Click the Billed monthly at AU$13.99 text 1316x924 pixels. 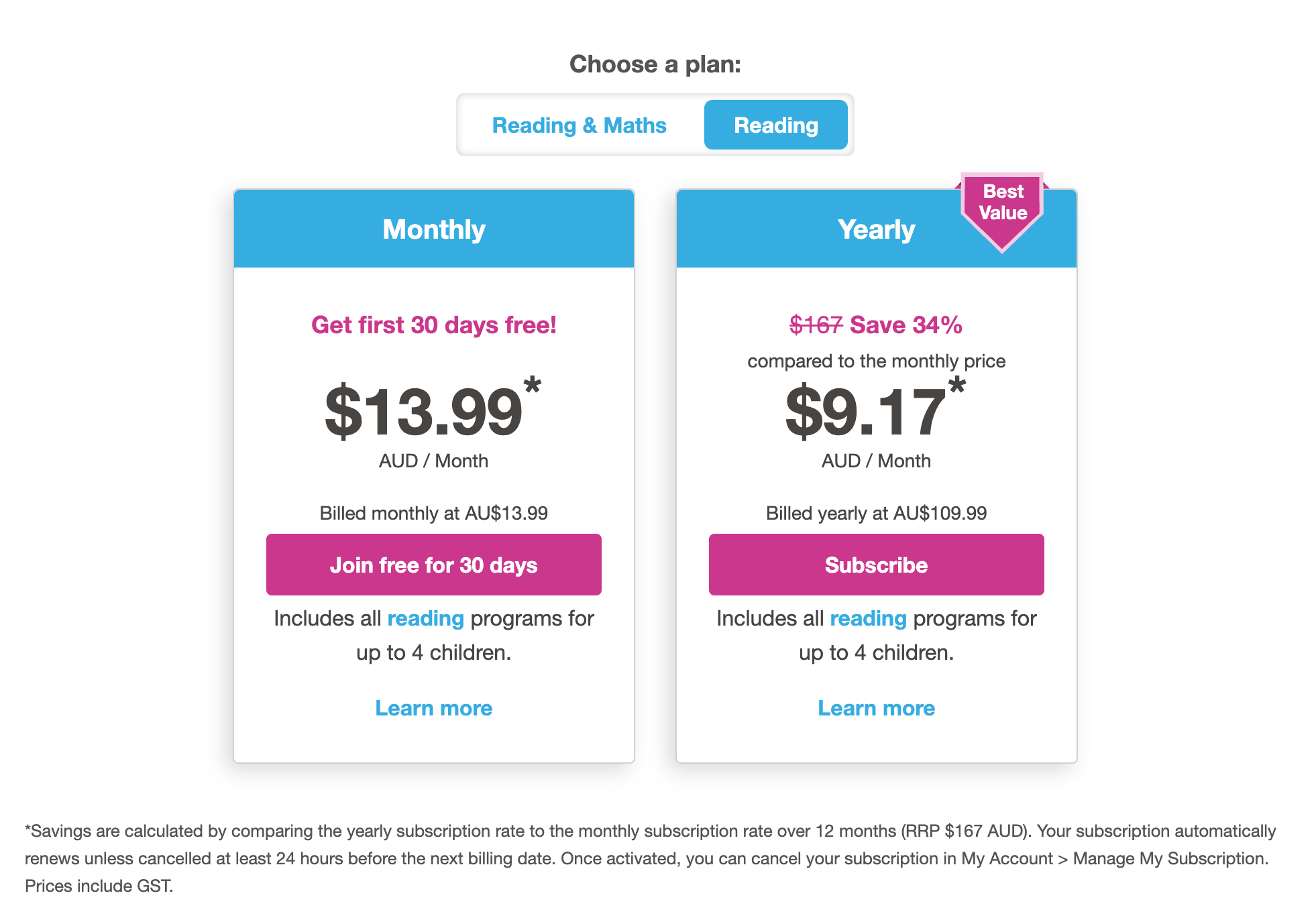pos(433,513)
